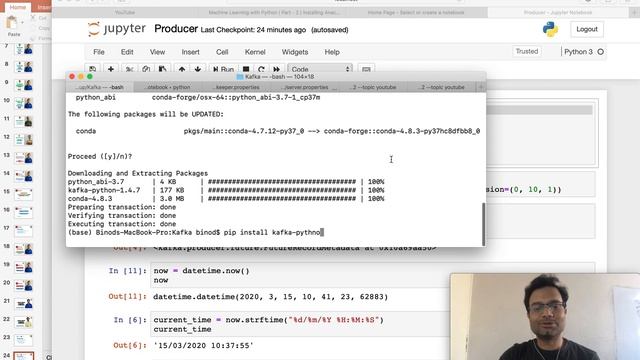This screenshot has width=640, height=360.
Task: Select slide 23 thumbnail in PowerPoint panel
Action: (x=23, y=340)
